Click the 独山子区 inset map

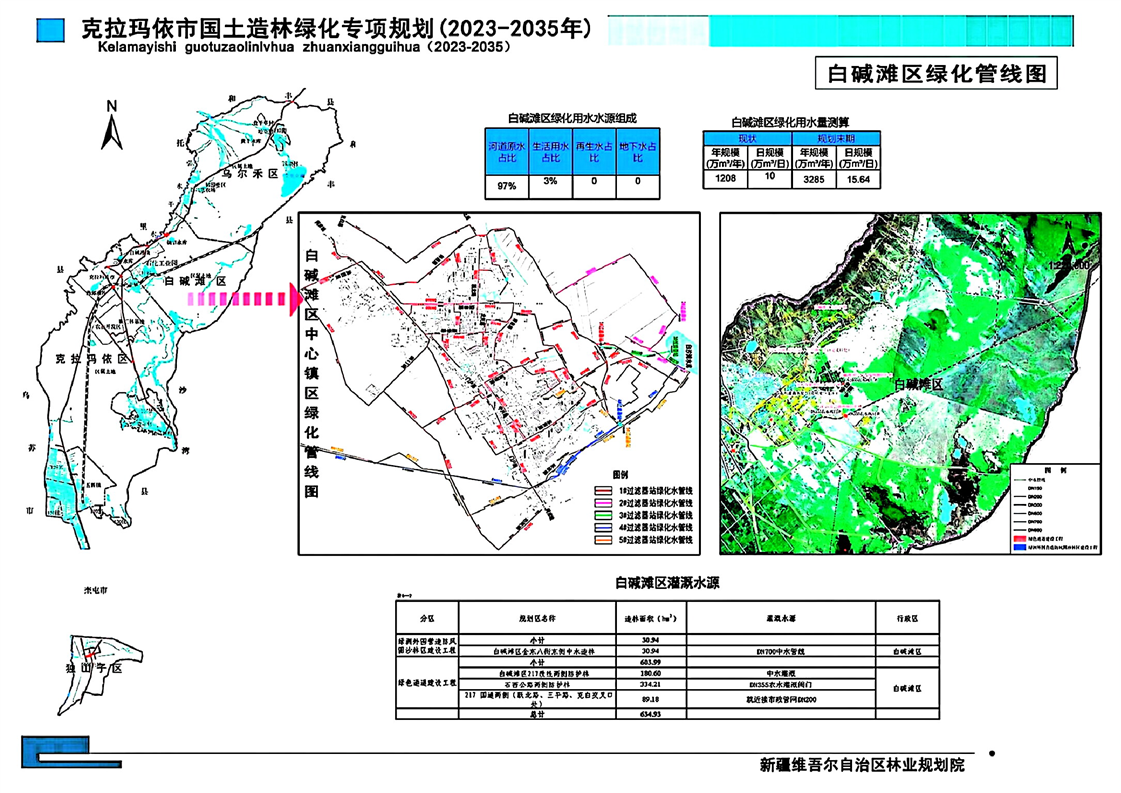click(100, 674)
